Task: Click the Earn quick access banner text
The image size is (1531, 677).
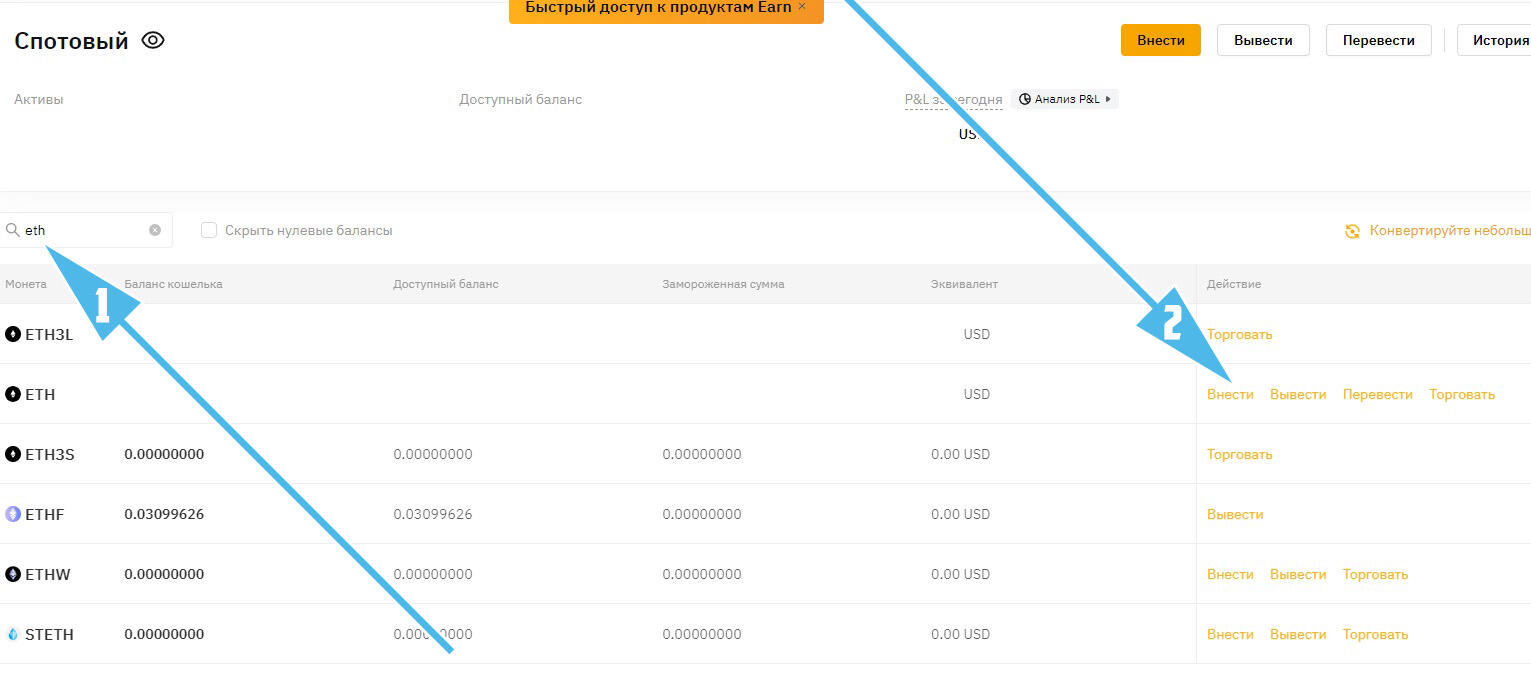Action: tap(658, 7)
